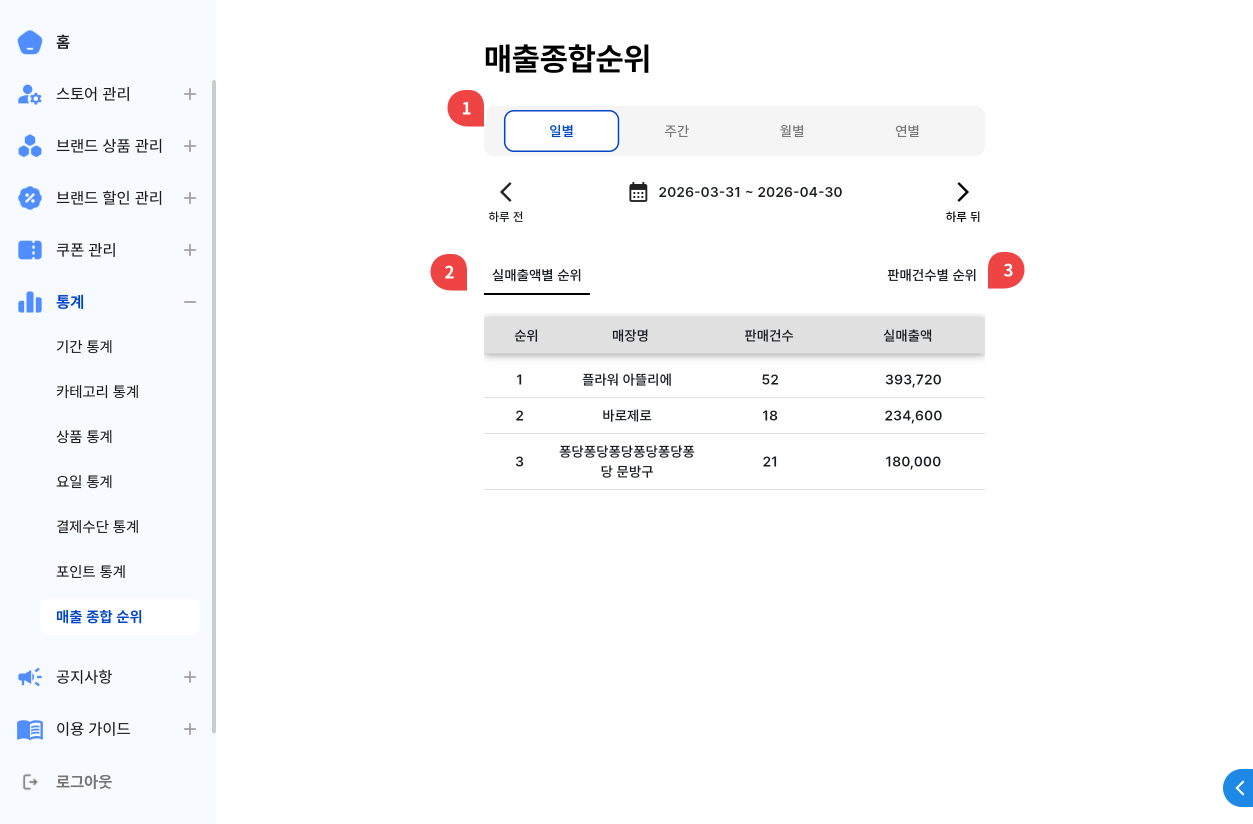Click 로그아웃 link

coord(84,781)
